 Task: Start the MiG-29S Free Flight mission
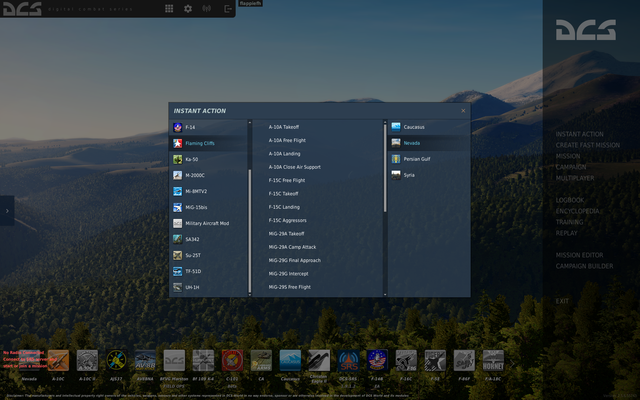(x=289, y=287)
